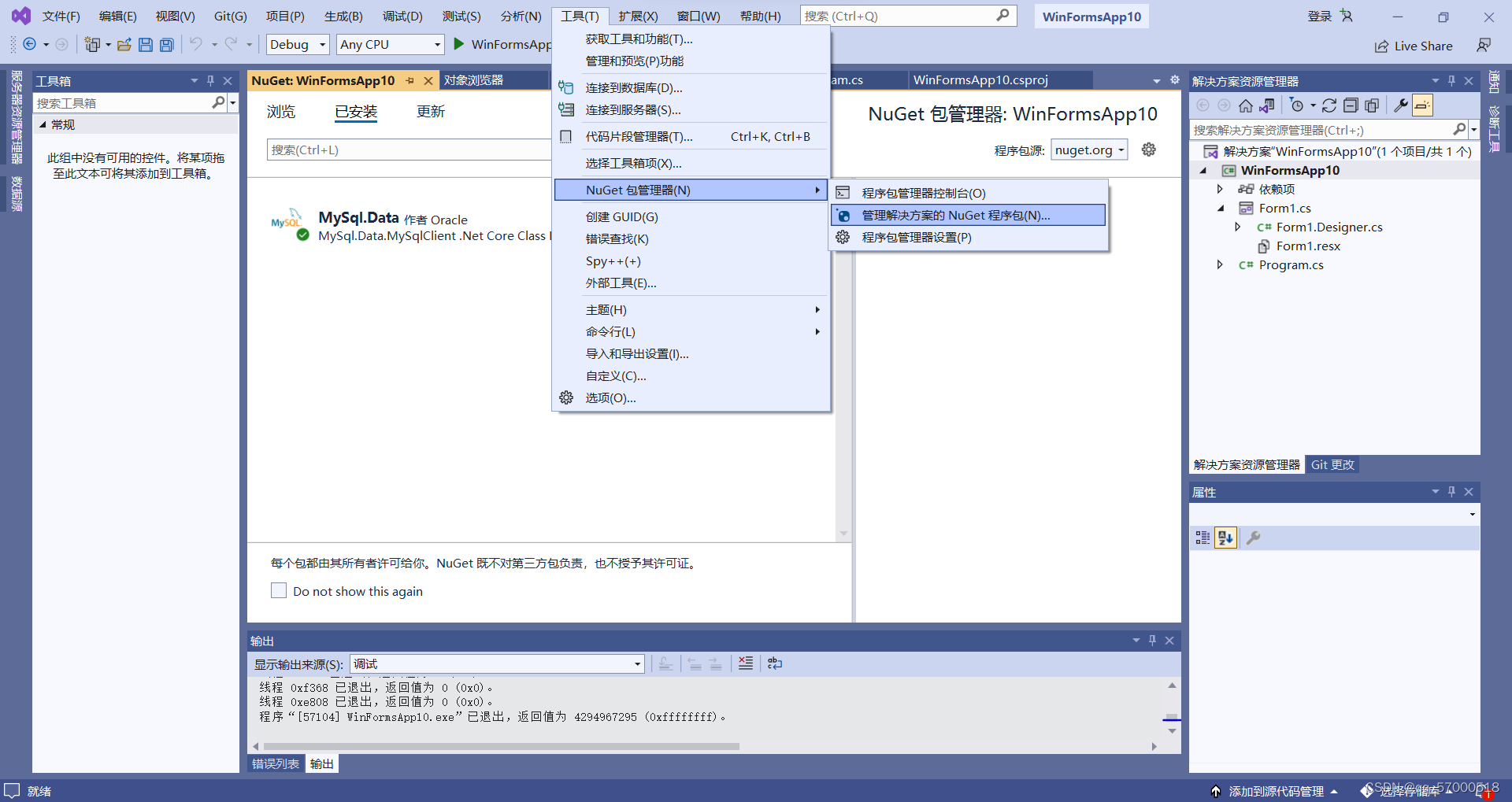Collapse all items in Solution Explorer
Screen dimensions: 1512x802
1351,105
